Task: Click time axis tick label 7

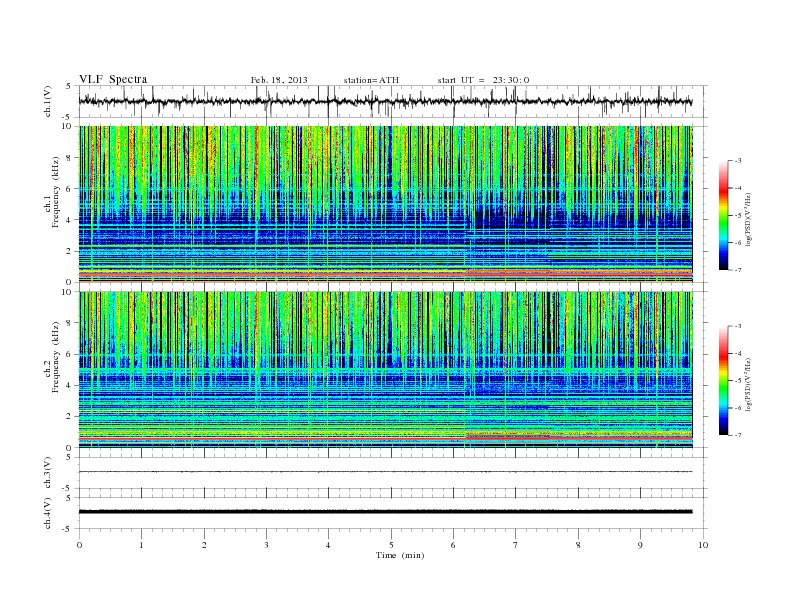Action: 516,545
